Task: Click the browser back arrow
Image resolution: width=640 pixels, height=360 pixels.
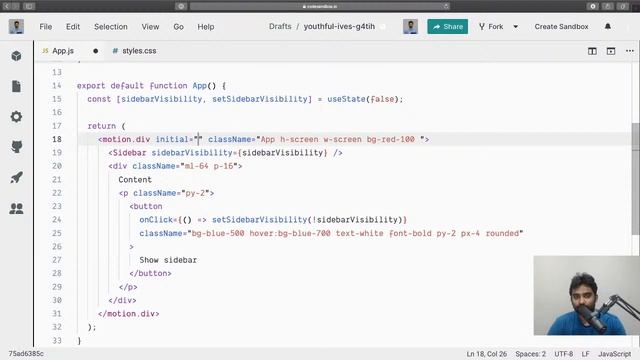Action: click(x=7, y=6)
